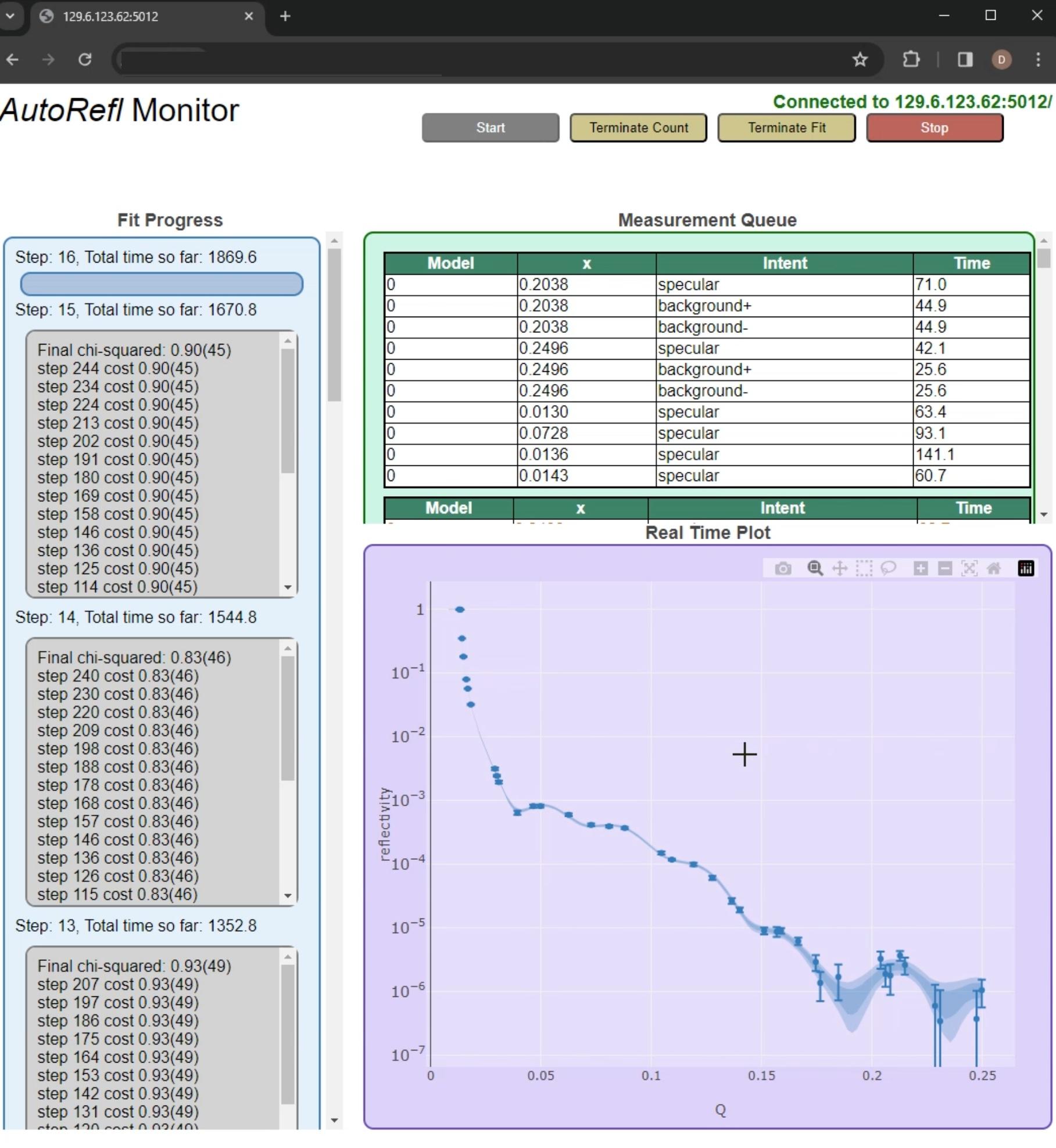Zoom in on the plot with plus icon
The height and width of the screenshot is (1148, 1056).
(x=921, y=568)
